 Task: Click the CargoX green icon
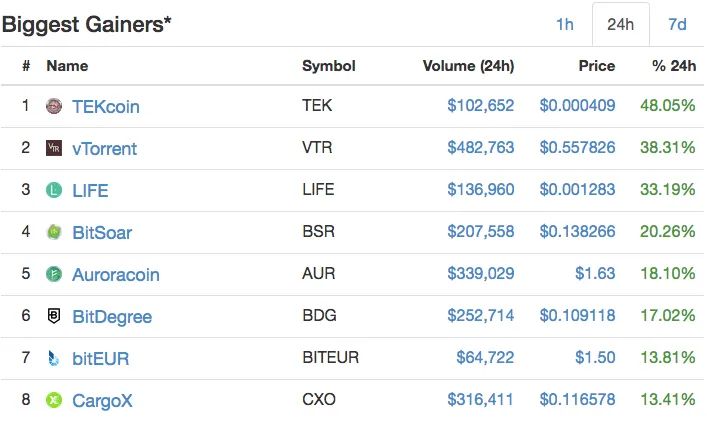pos(54,400)
